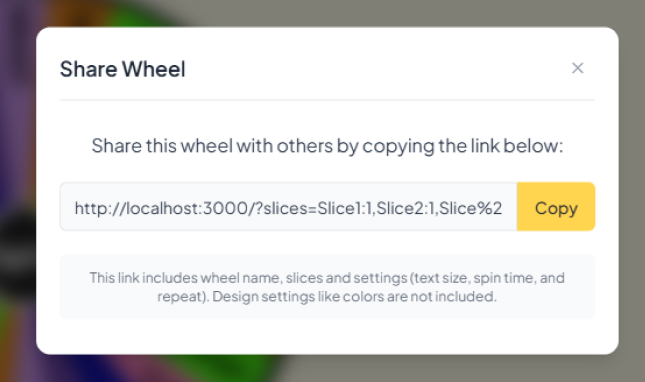Close the Share Wheel dialog

pyautogui.click(x=578, y=68)
